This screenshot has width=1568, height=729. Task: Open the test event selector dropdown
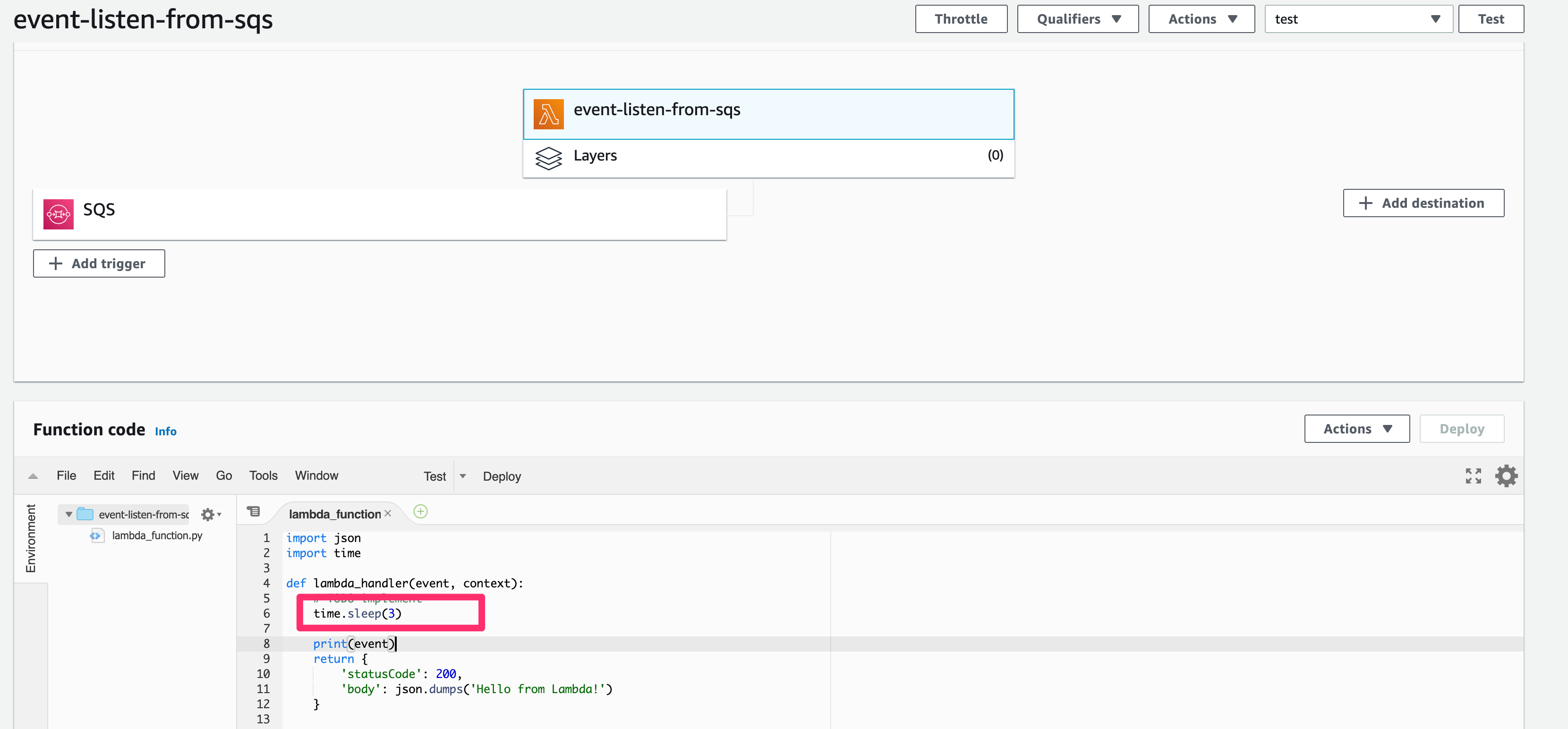click(x=1358, y=19)
